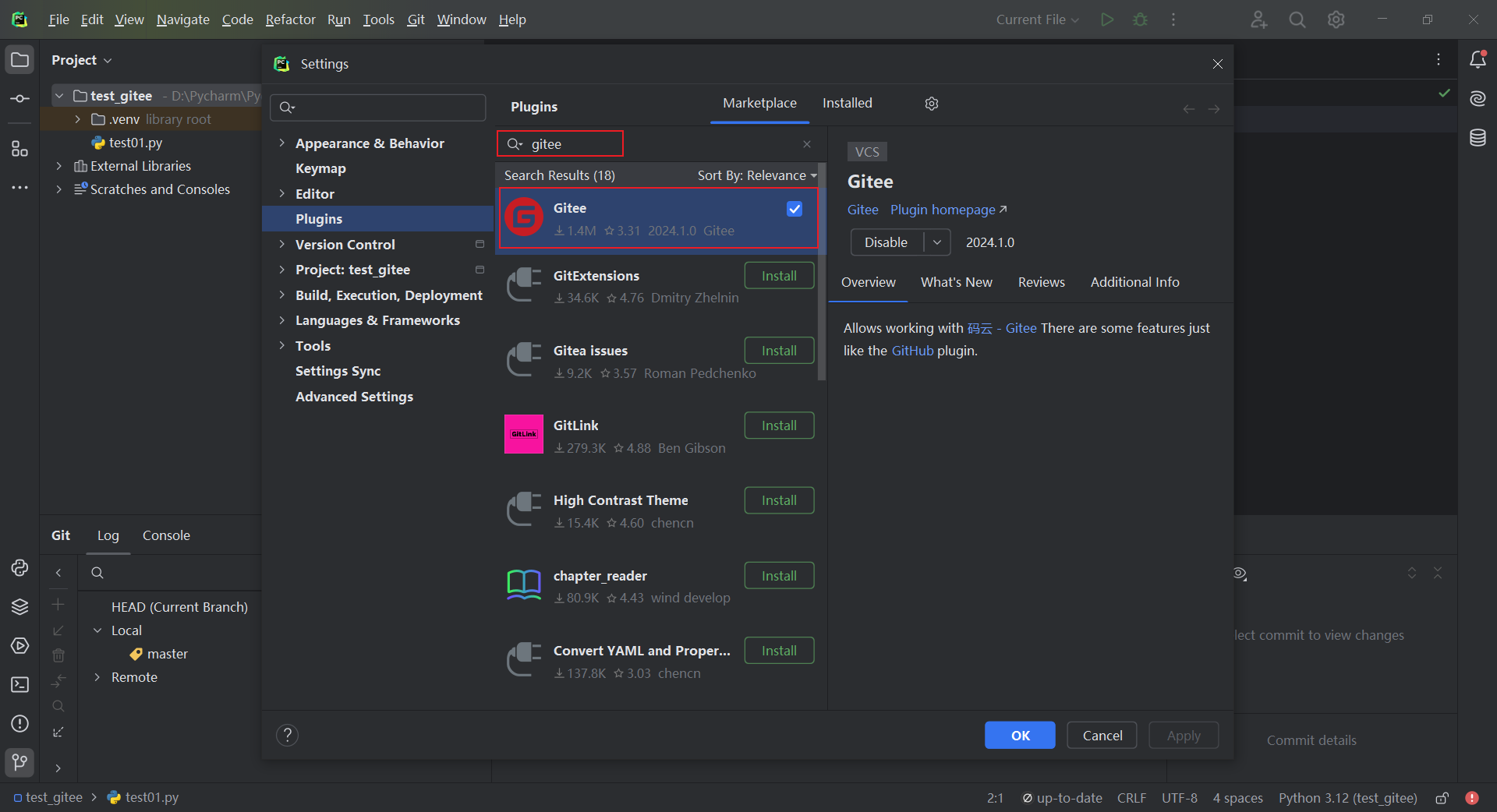Switch to the Git Console tab
Viewport: 1497px width, 812px height.
point(166,535)
